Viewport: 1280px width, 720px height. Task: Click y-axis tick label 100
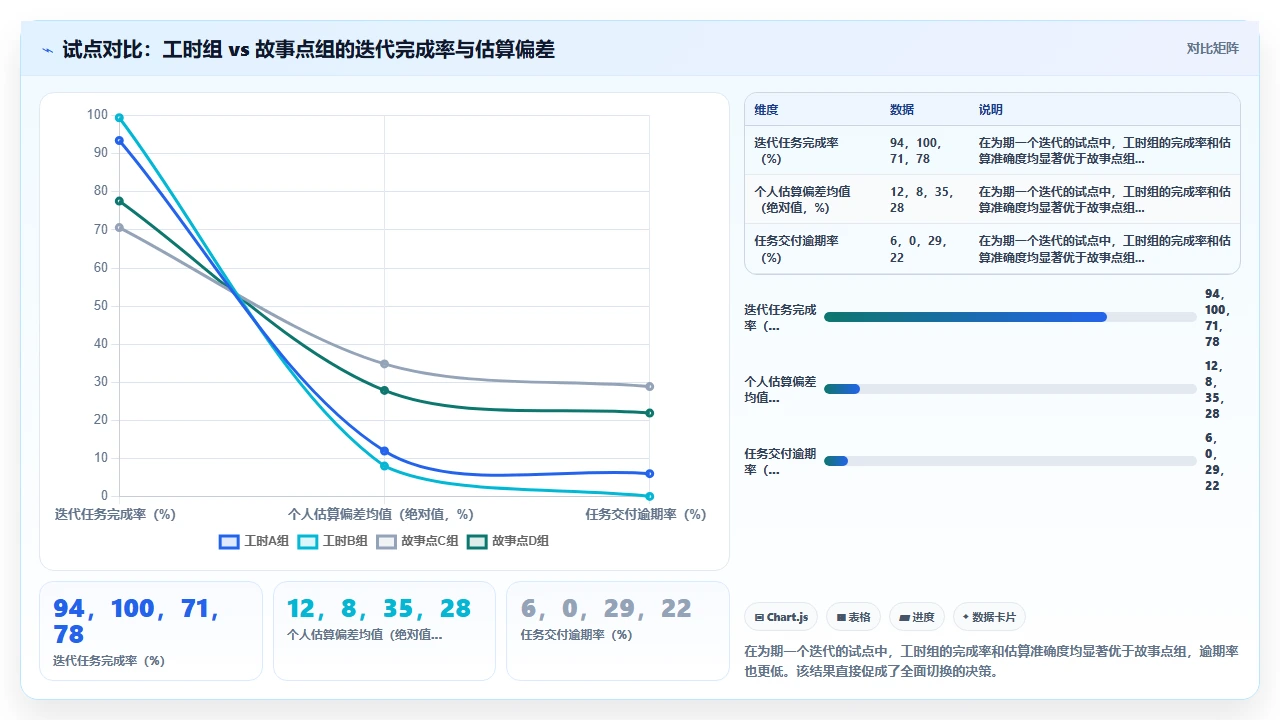(x=97, y=115)
